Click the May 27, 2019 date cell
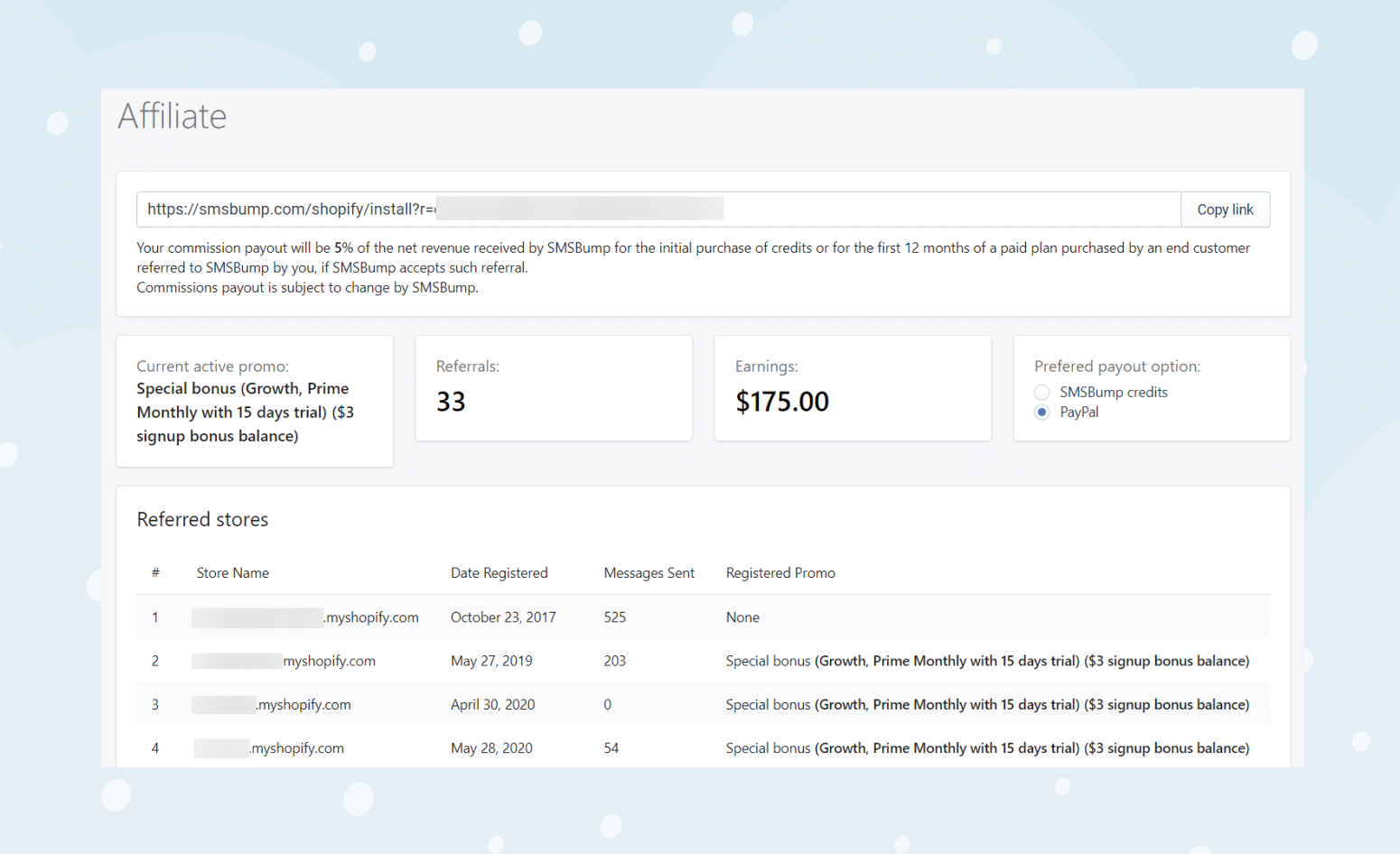 coord(491,661)
